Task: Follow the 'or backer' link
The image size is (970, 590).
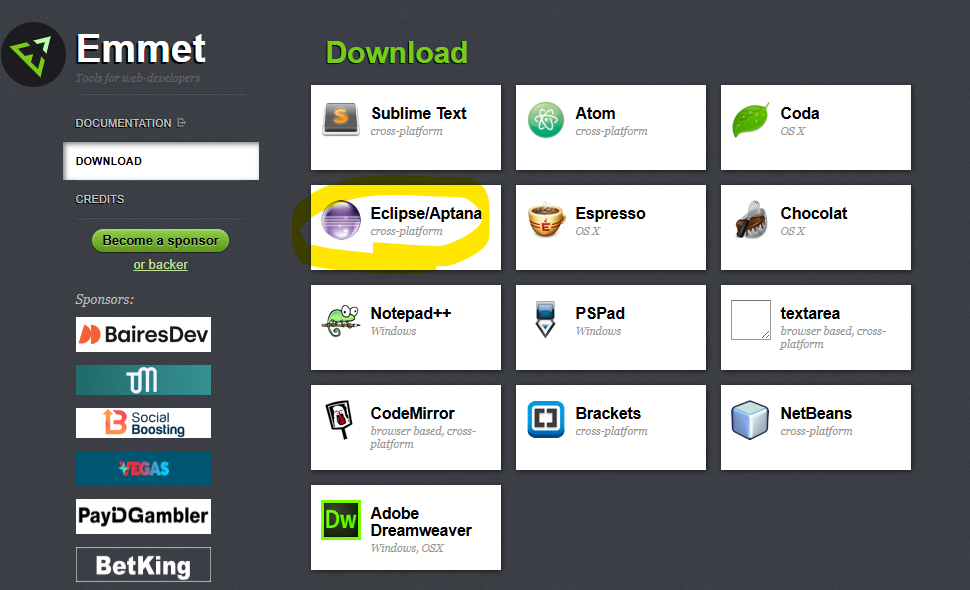Action: [x=160, y=265]
